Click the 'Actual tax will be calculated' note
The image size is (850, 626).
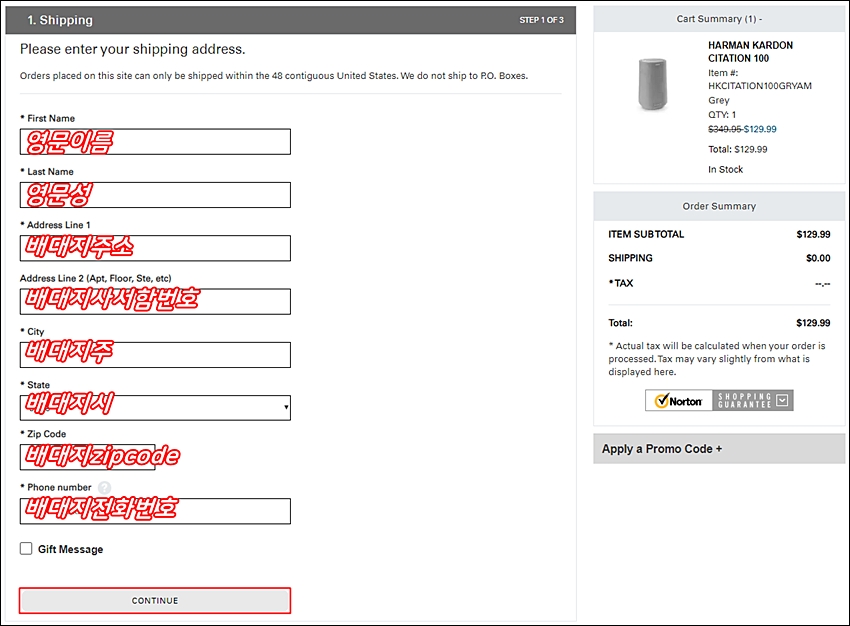[717, 359]
